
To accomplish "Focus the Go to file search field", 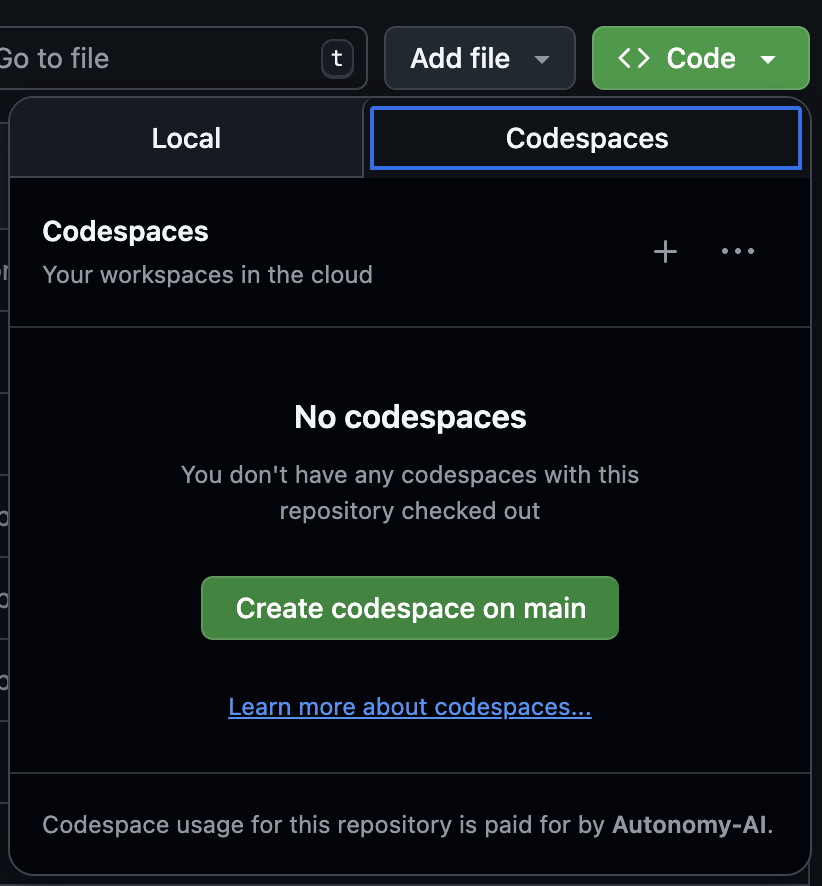I will (182, 58).
